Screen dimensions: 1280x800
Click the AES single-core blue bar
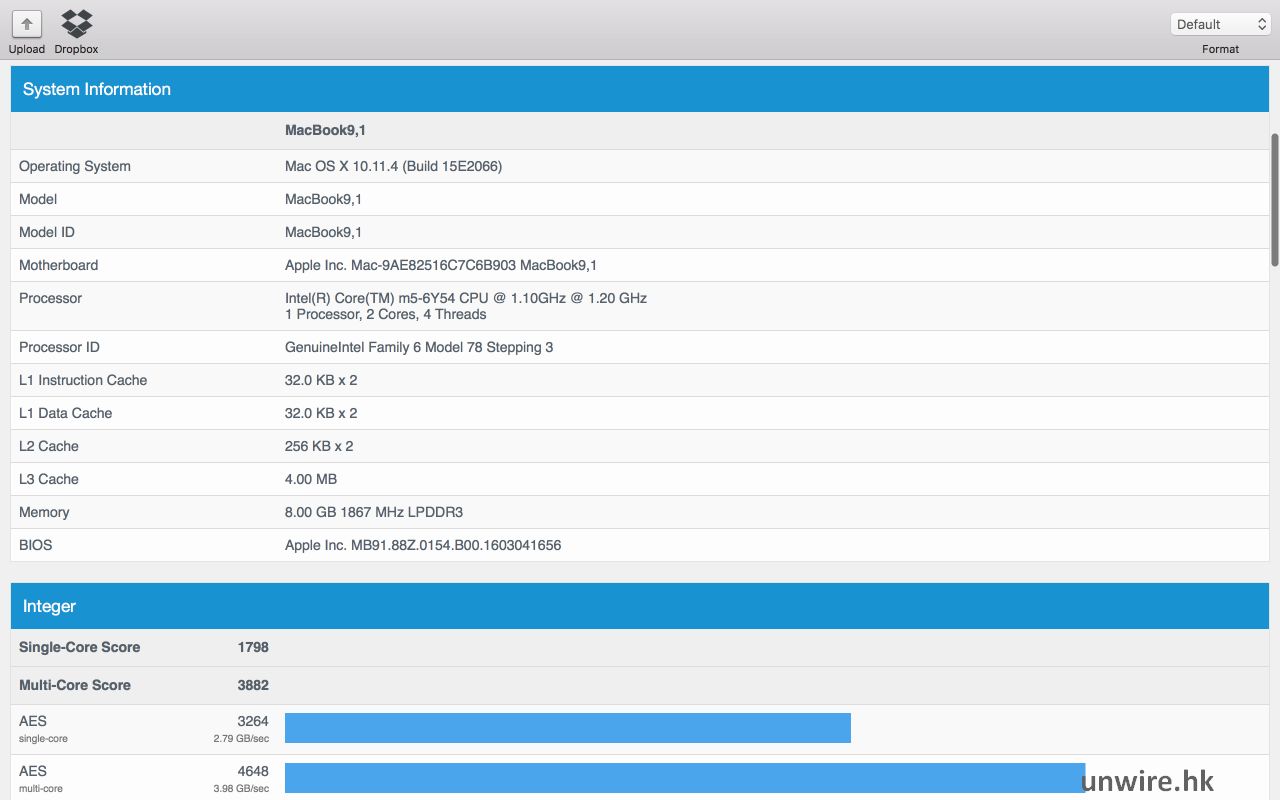(x=567, y=728)
